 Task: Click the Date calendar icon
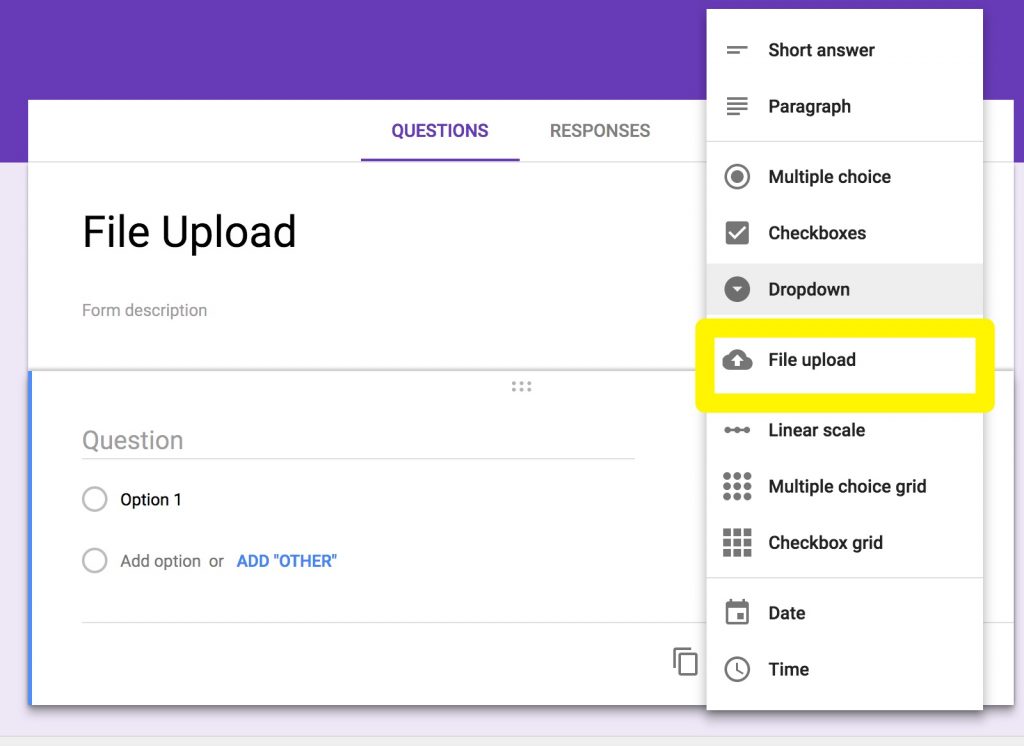tap(737, 612)
